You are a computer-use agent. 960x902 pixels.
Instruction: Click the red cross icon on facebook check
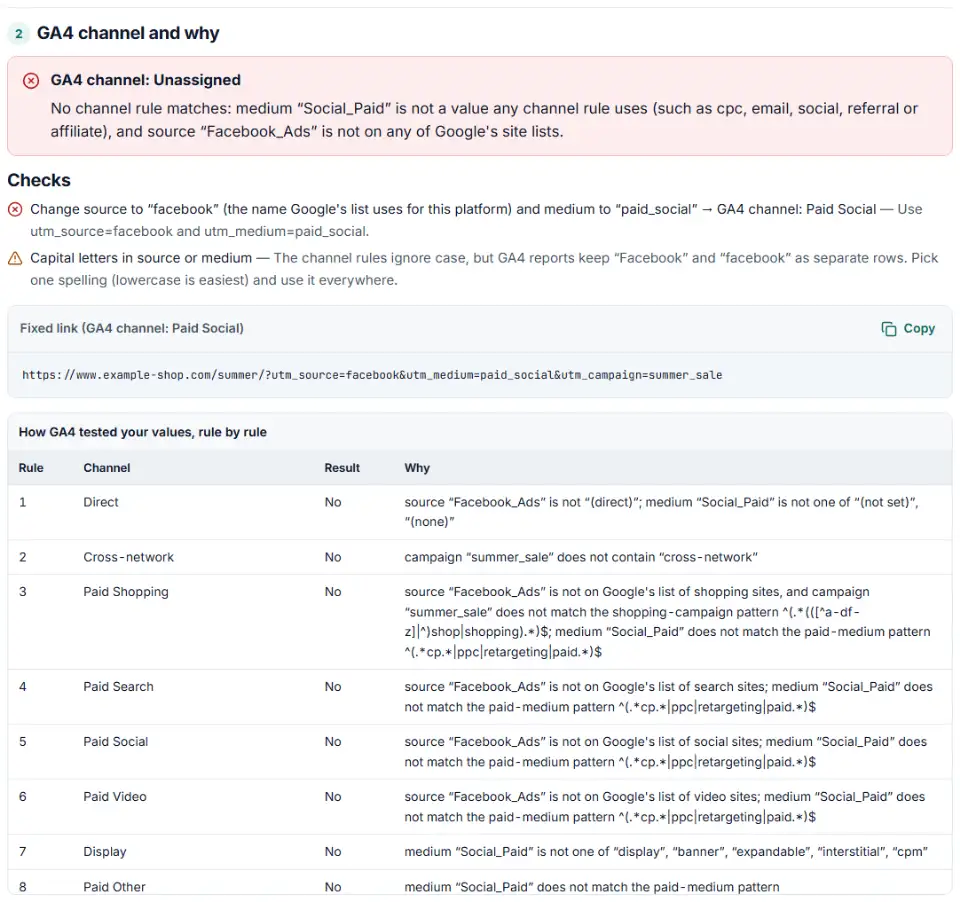click(x=15, y=209)
